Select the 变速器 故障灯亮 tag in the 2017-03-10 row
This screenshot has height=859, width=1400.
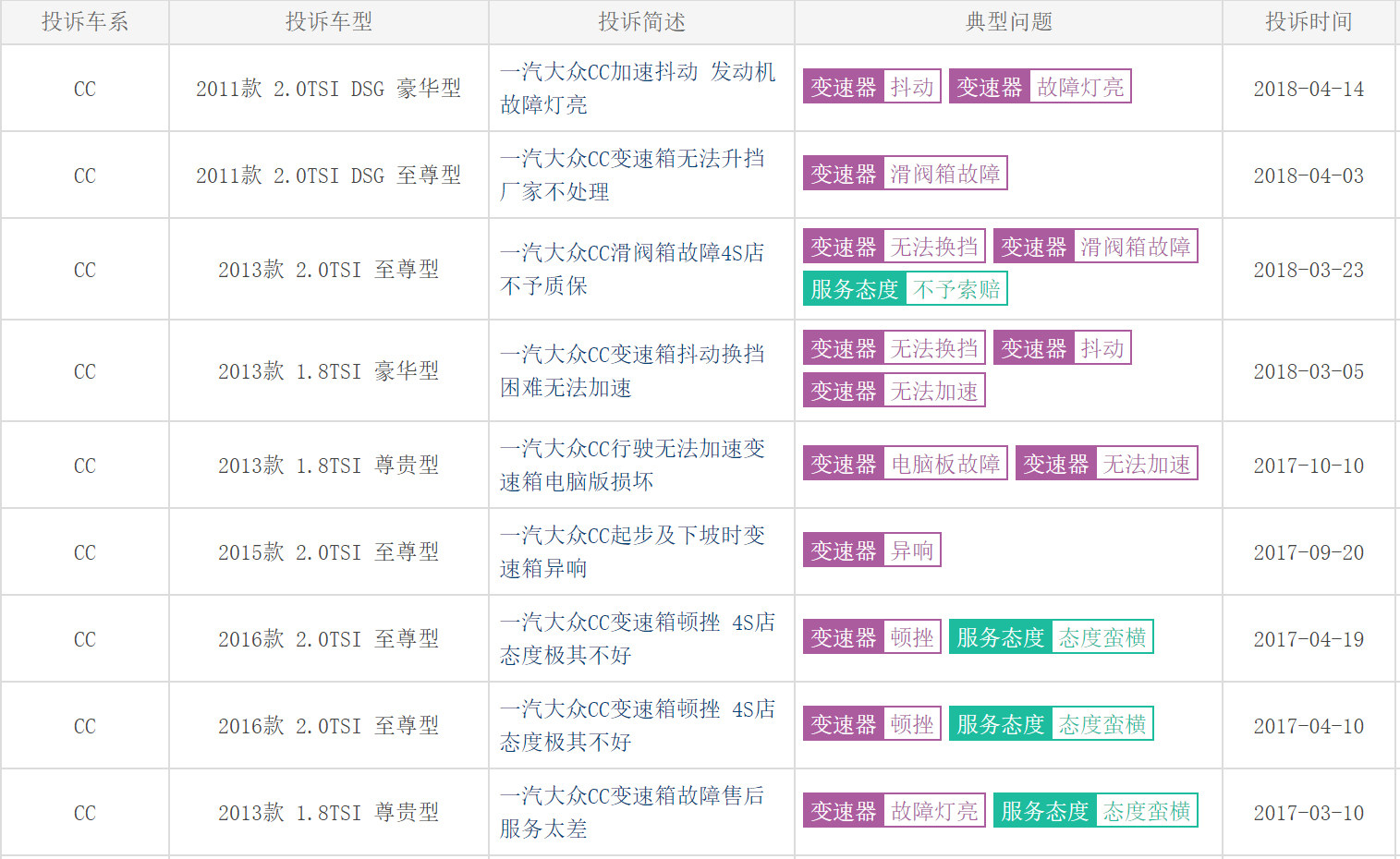click(x=895, y=811)
